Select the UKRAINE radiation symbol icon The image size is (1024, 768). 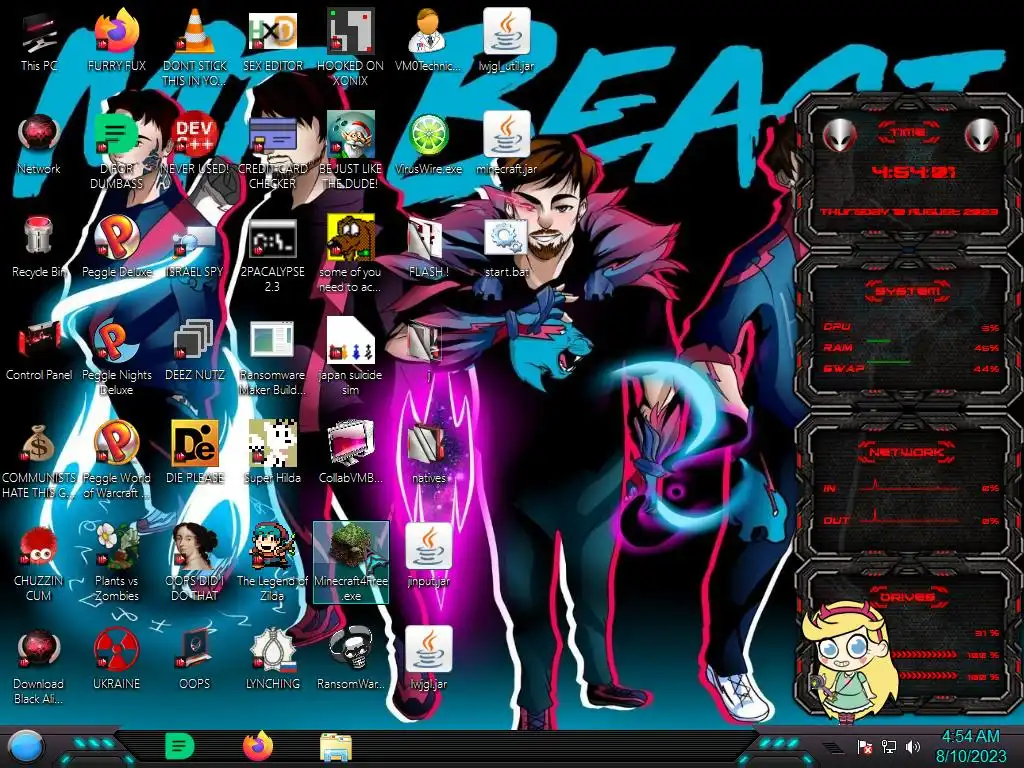116,660
